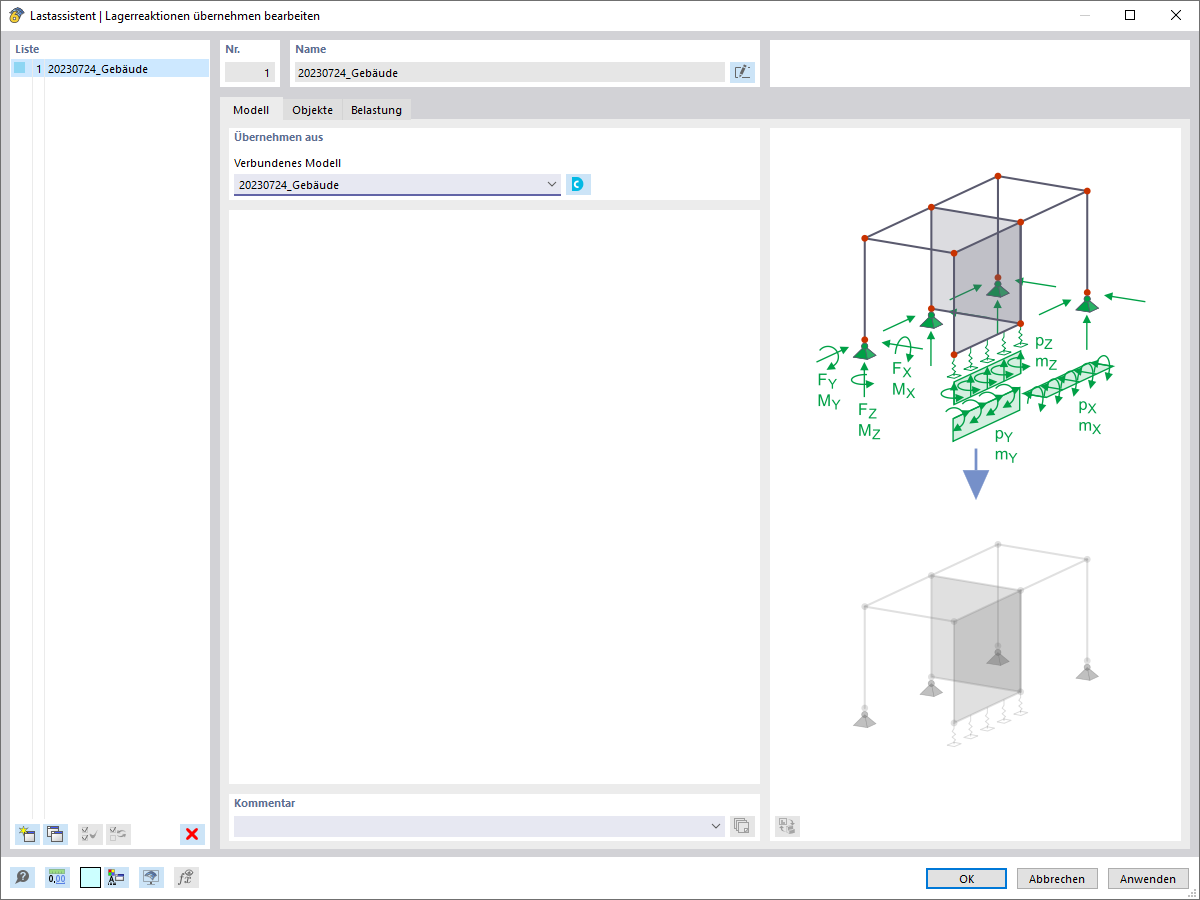Click the icon below the preview graphic

[x=787, y=826]
